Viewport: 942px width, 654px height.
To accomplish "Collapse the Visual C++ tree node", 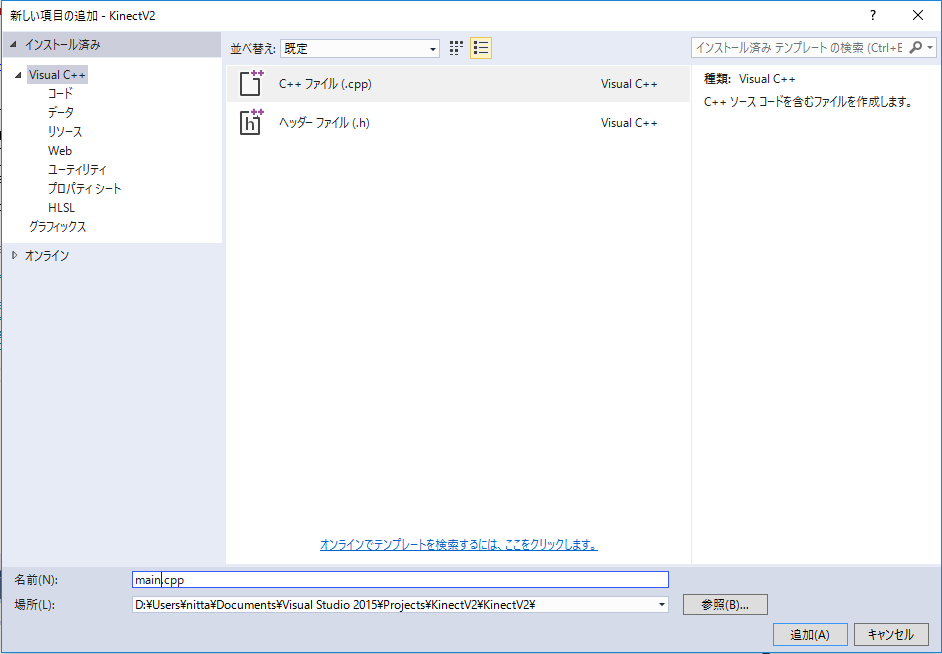I will [18, 75].
